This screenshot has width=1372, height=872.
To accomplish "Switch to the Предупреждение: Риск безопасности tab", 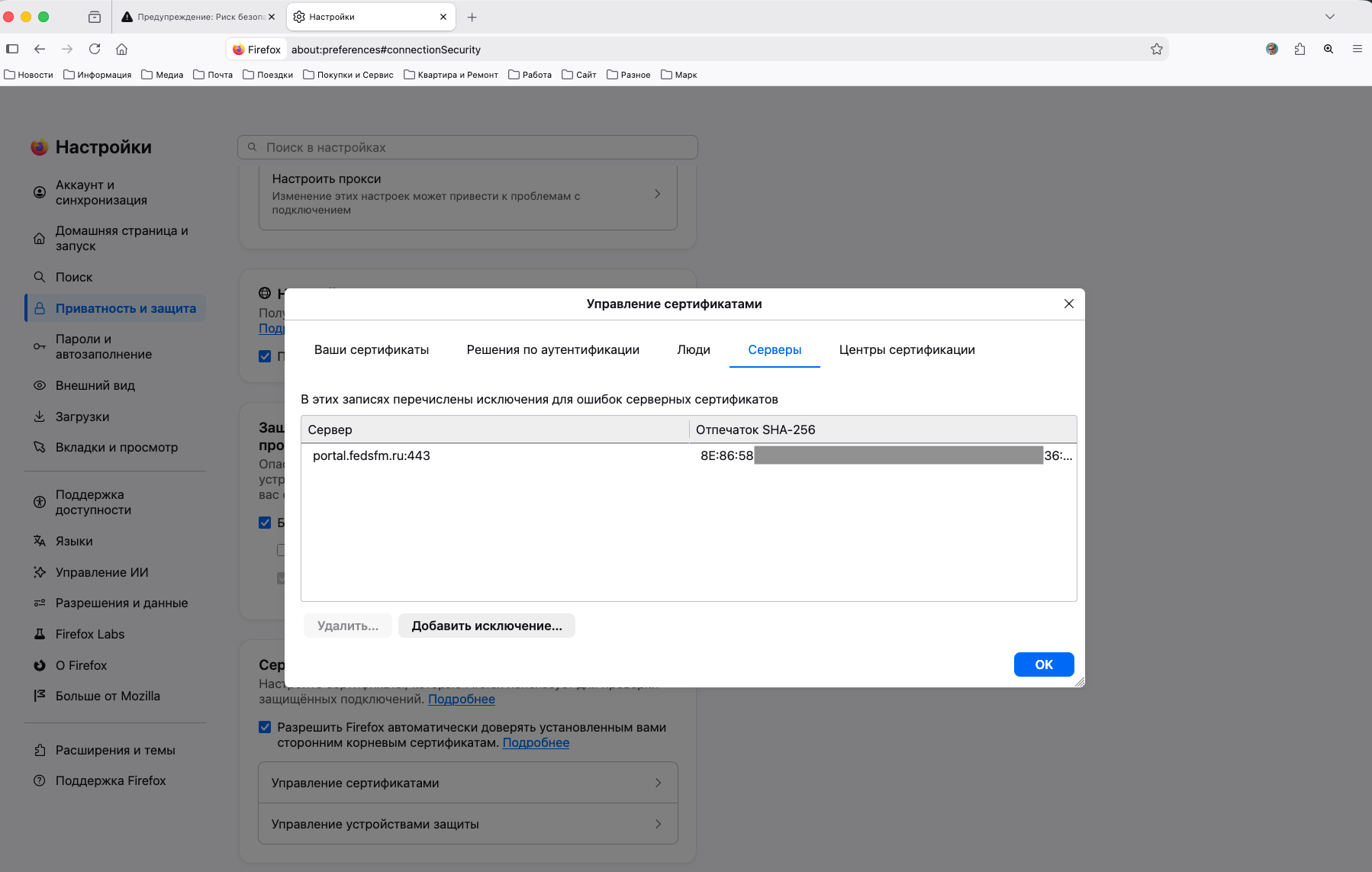I will coord(198,17).
